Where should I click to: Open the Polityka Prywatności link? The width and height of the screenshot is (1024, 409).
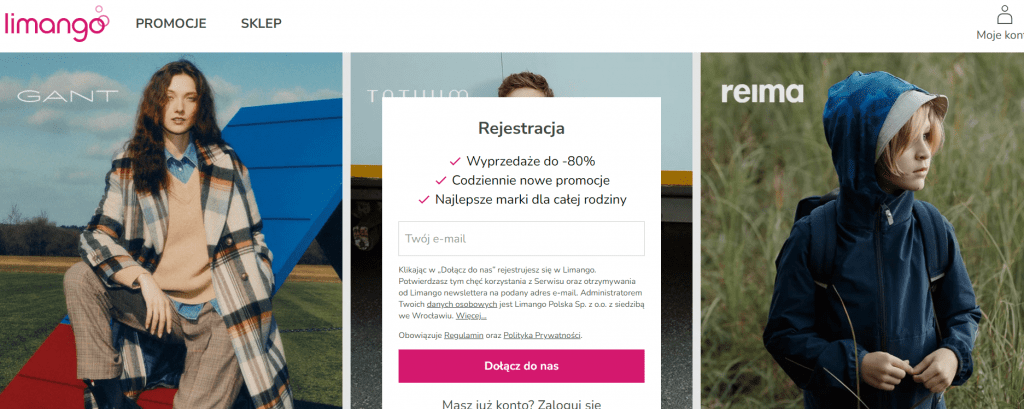[x=542, y=335]
